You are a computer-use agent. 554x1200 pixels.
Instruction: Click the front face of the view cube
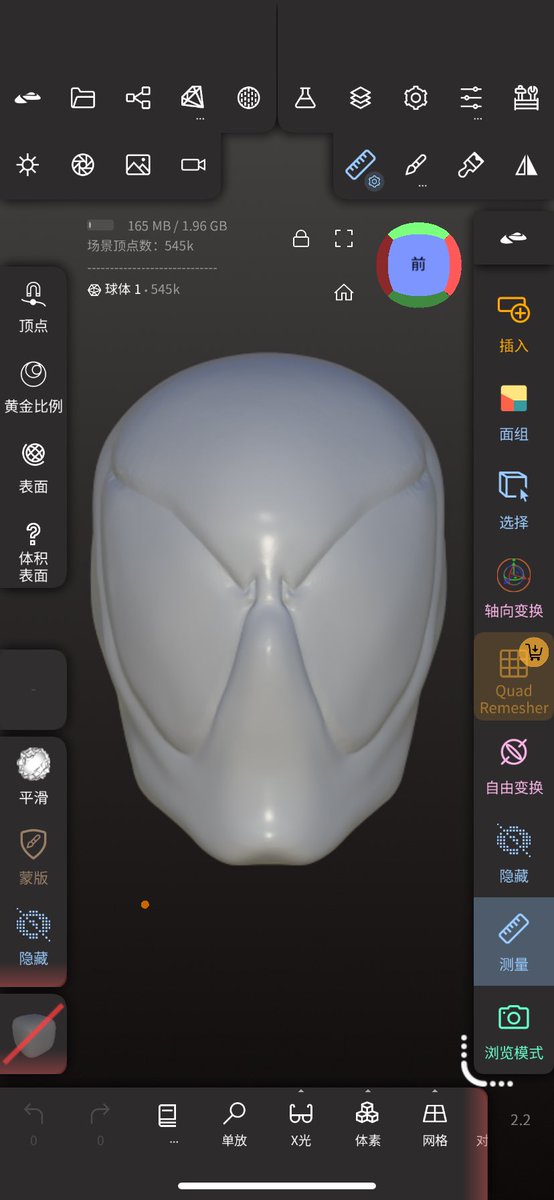point(418,264)
